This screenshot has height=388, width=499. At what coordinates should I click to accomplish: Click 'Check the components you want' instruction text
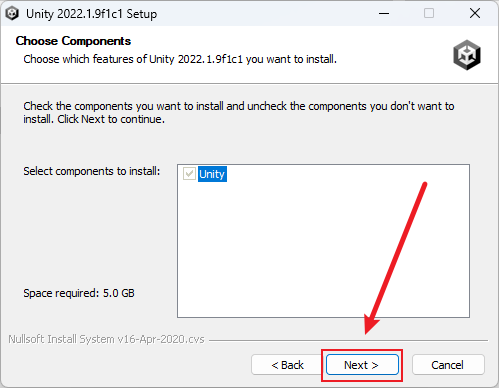pos(239,113)
